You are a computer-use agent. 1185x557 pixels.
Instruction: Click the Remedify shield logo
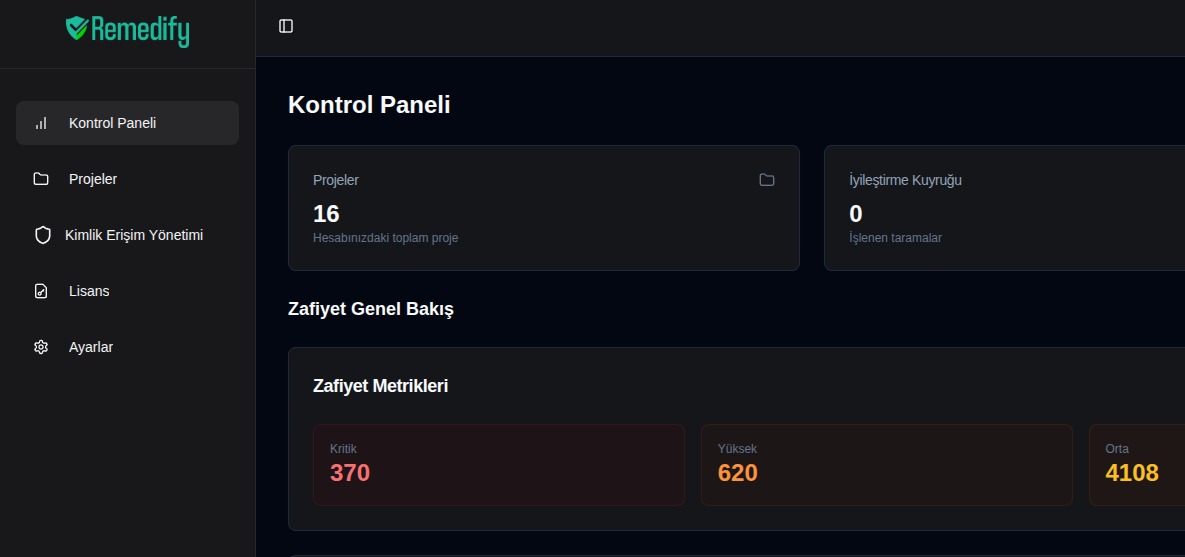click(77, 28)
